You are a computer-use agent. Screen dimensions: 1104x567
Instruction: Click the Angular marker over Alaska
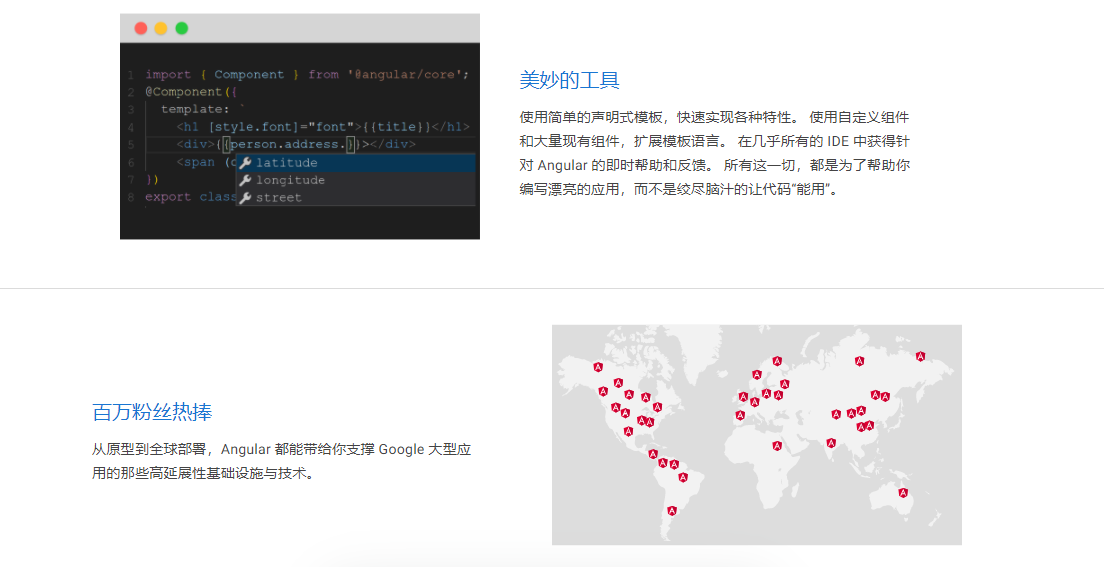(598, 367)
